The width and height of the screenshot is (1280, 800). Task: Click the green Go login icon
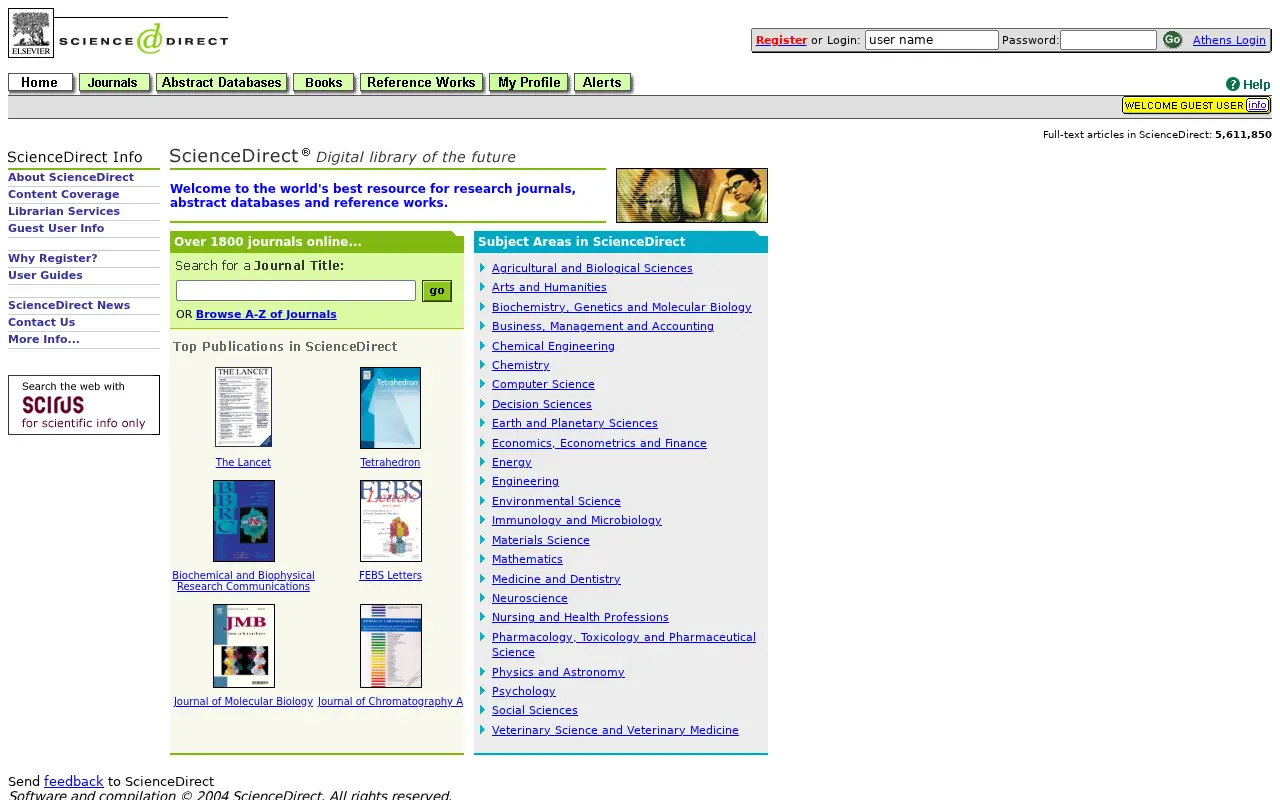[1172, 40]
